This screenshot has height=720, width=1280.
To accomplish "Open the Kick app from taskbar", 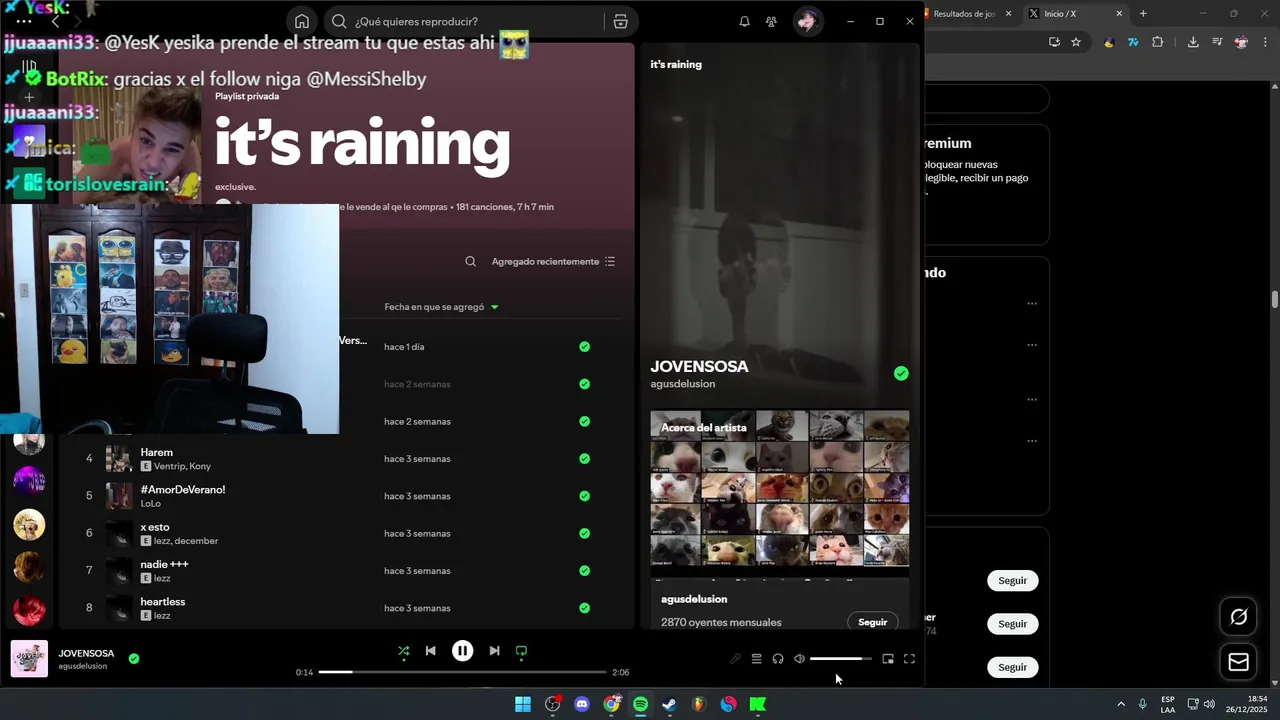I will coord(758,704).
